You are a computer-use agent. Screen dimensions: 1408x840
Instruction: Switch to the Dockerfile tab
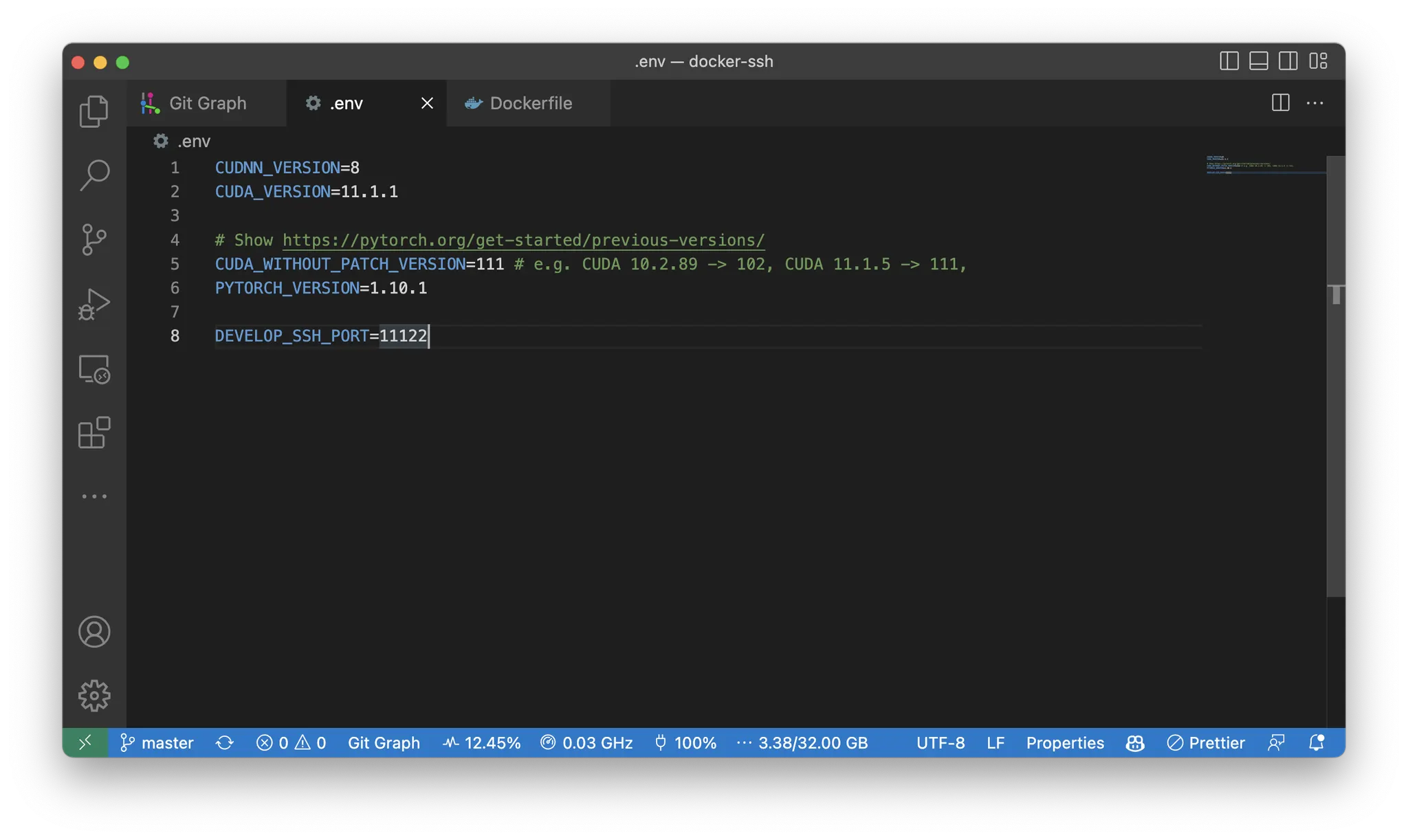[x=529, y=103]
